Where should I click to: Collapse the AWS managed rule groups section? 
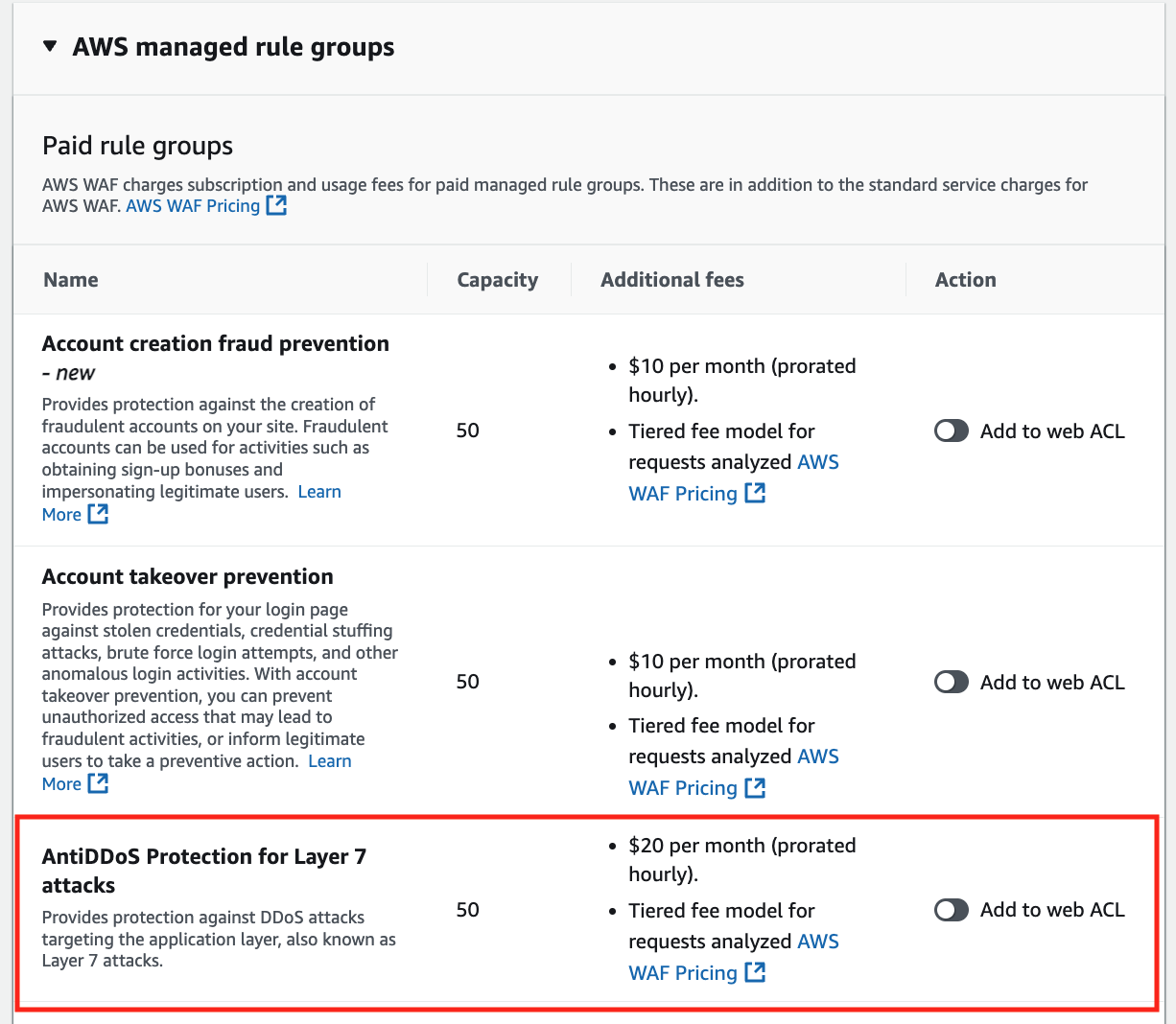coord(51,47)
